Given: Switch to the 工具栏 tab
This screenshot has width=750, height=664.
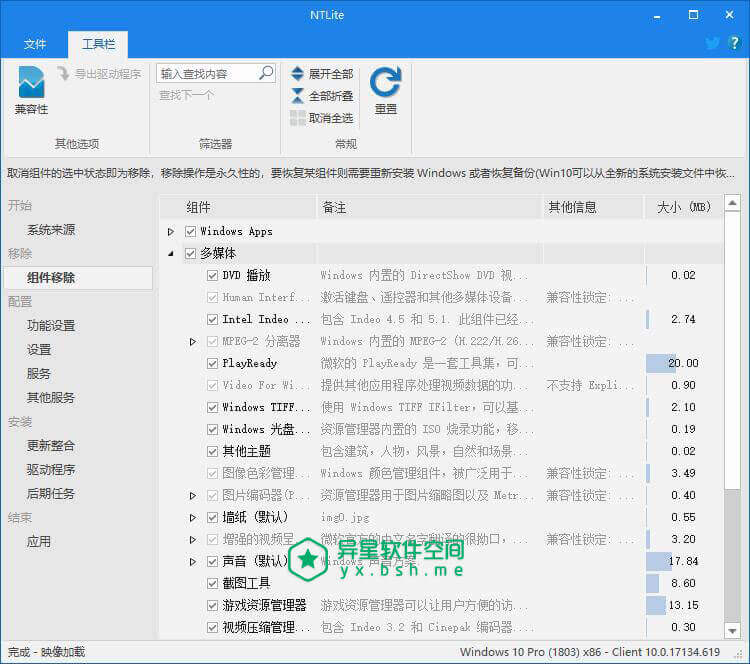Looking at the screenshot, I should (98, 44).
